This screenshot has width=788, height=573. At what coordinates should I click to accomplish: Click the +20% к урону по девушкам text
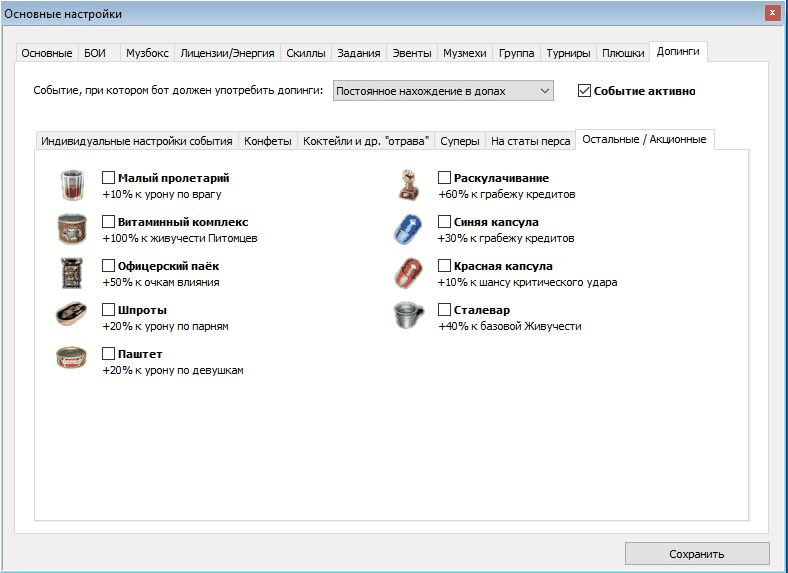coord(173,370)
